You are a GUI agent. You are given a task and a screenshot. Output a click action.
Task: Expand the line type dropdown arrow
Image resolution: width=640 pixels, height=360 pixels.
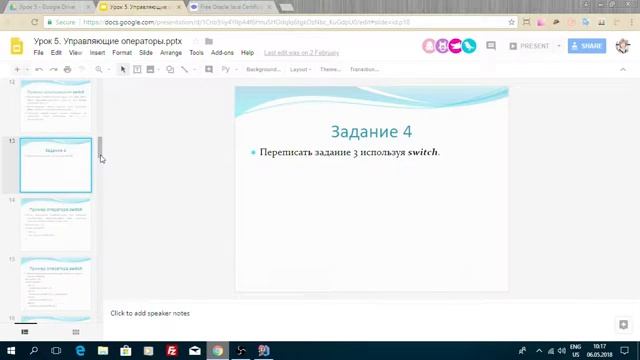click(194, 69)
